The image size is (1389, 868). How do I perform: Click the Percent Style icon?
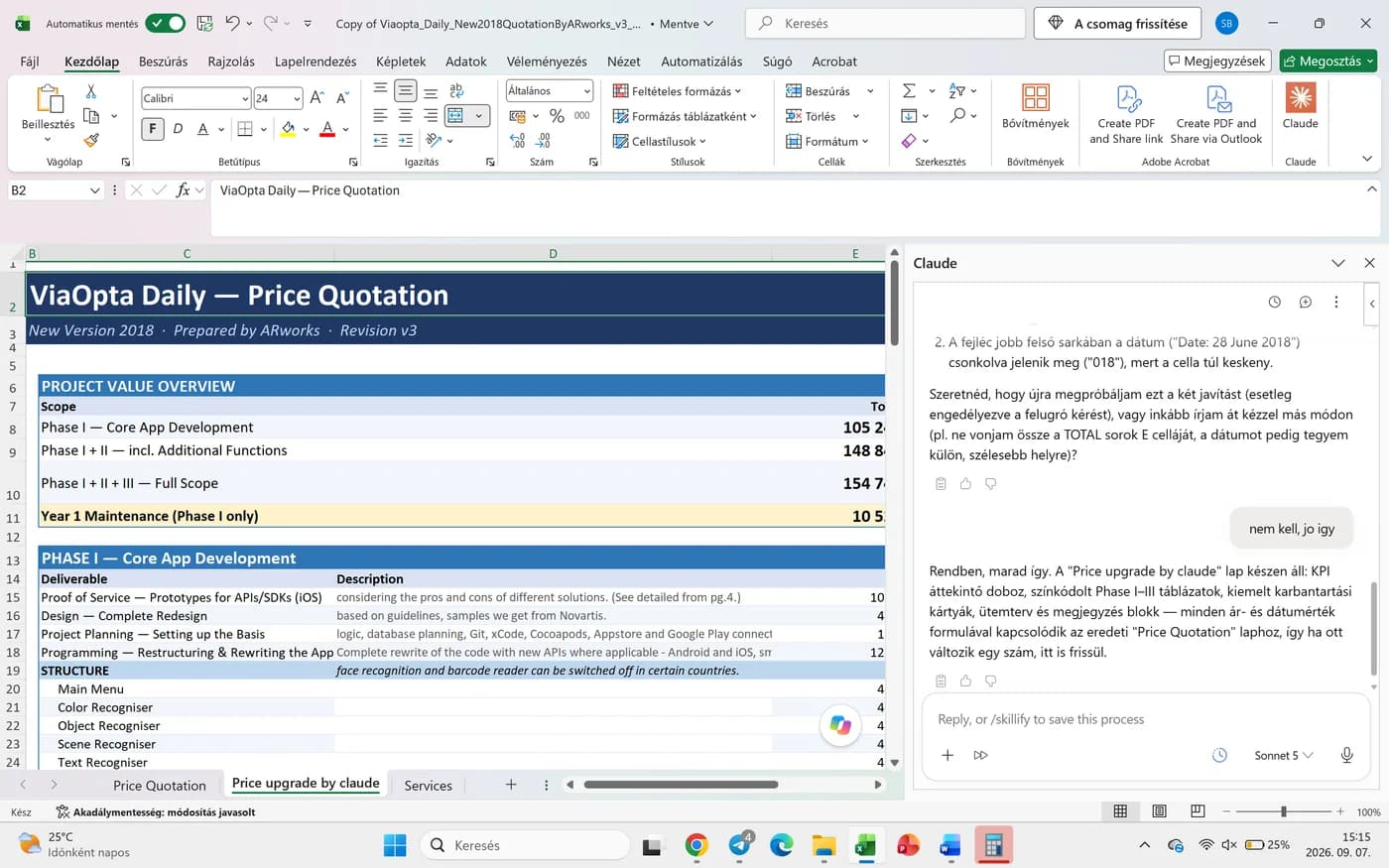[557, 116]
